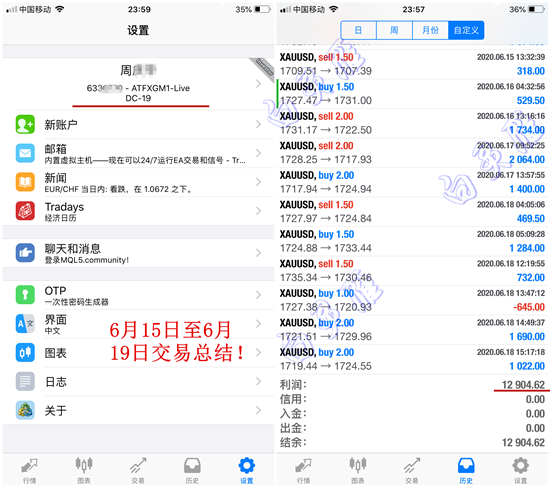
Task: Open the XAUUSD buy 1.00 losing trade
Action: coord(412,300)
